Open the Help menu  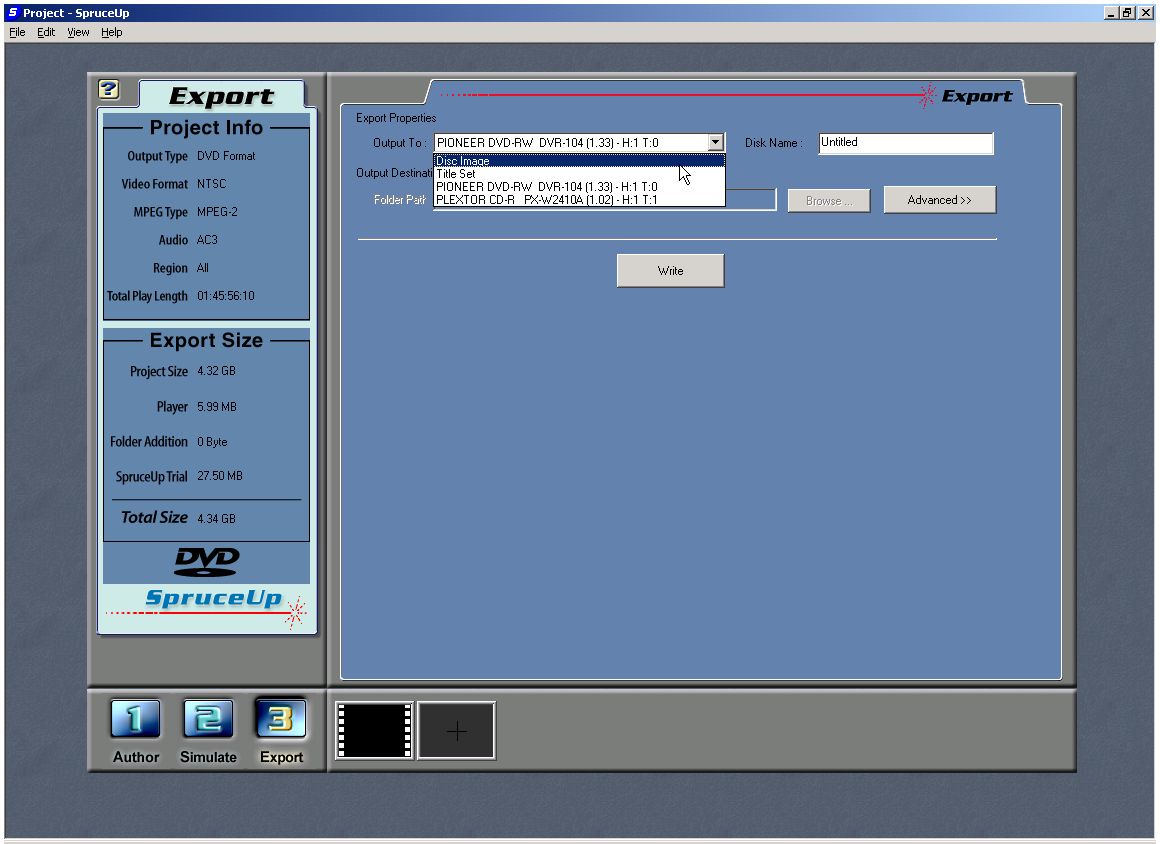112,33
